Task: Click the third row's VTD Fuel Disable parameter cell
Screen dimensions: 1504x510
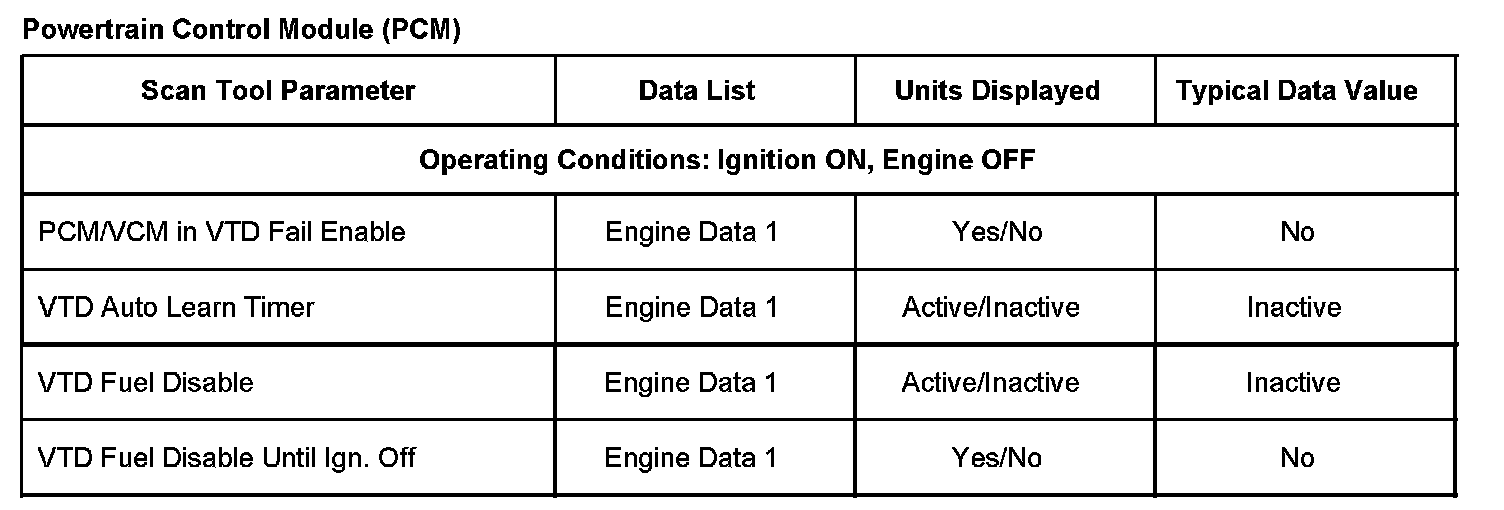Action: pos(146,383)
